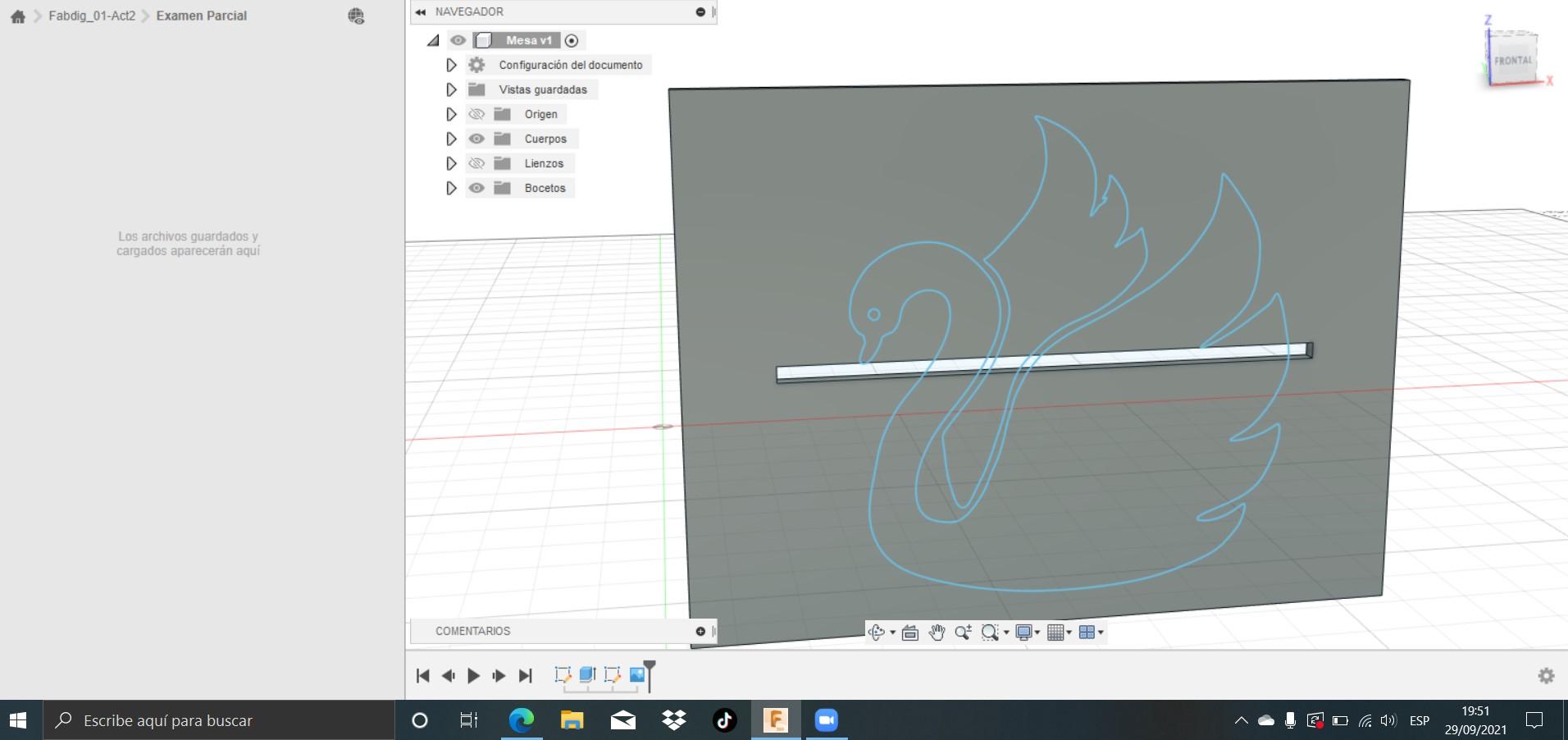
Task: Expand the Bocetos tree item
Action: pyautogui.click(x=452, y=188)
